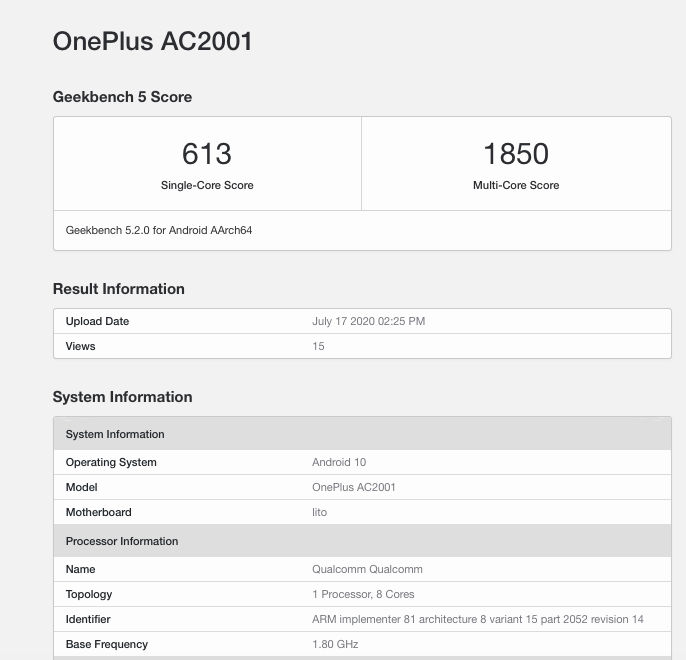Screen dimensions: 686x660
Task: Click the Single-Core Score label
Action: coord(207,185)
